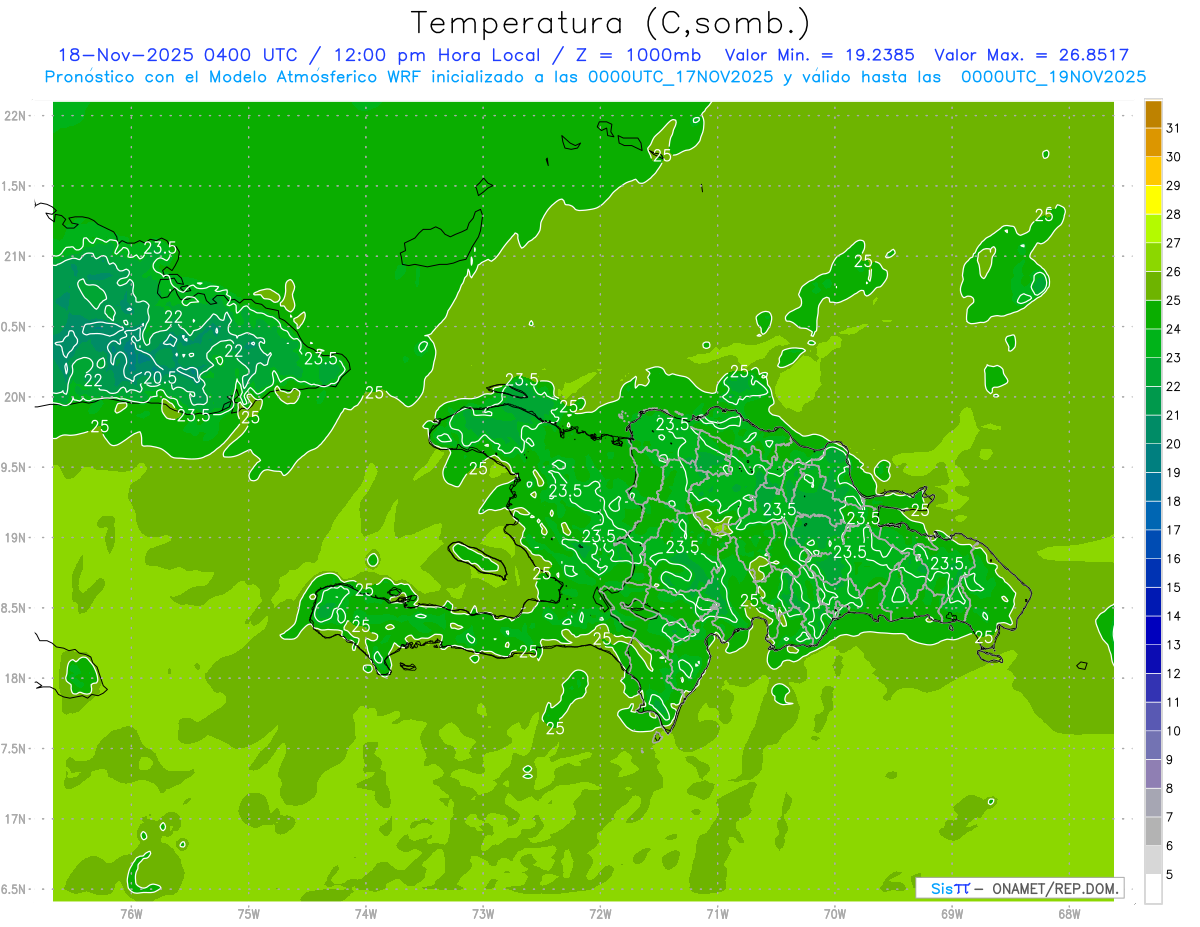Click the legend scale value '11'
The width and height of the screenshot is (1200, 927).
1173,703
